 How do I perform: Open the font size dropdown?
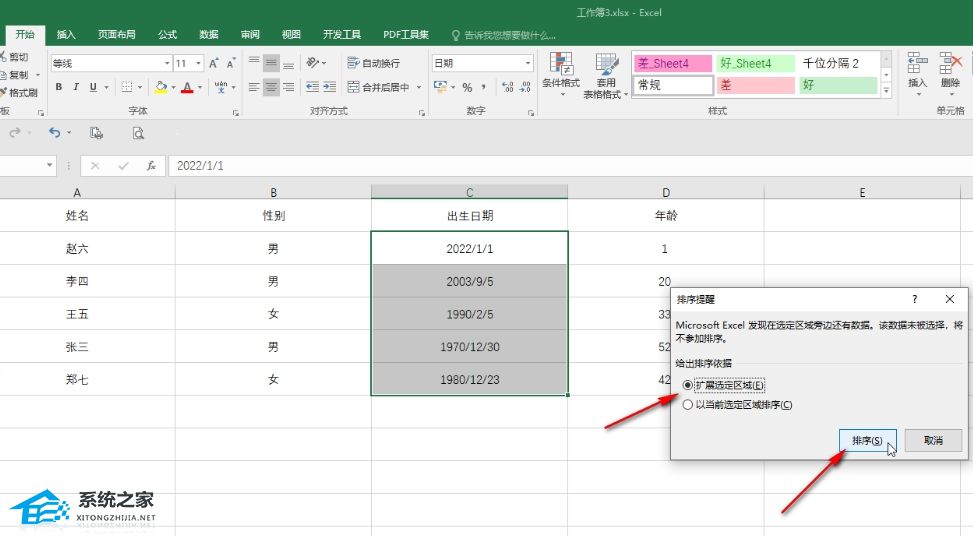tap(198, 63)
